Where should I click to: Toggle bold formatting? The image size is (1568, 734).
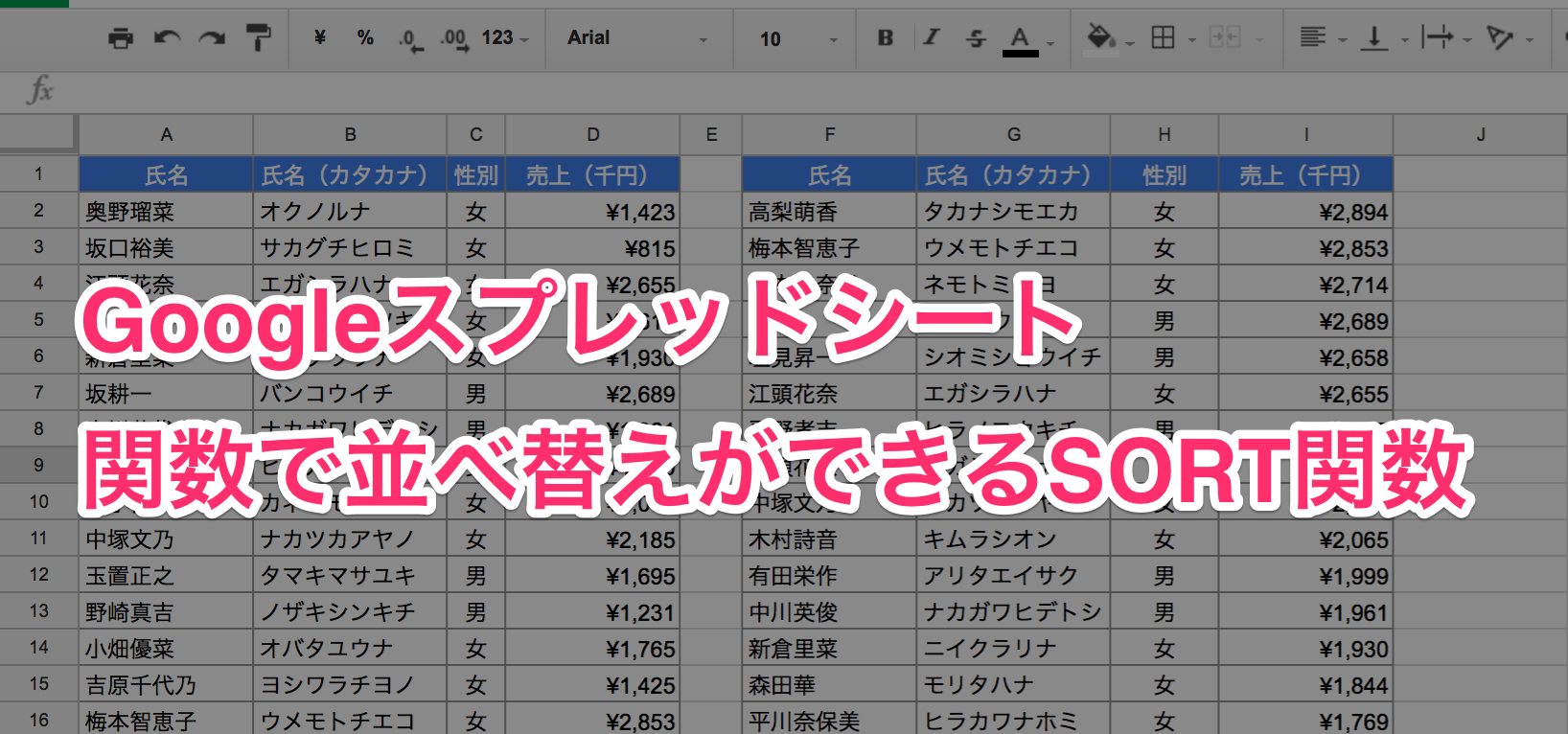(886, 38)
